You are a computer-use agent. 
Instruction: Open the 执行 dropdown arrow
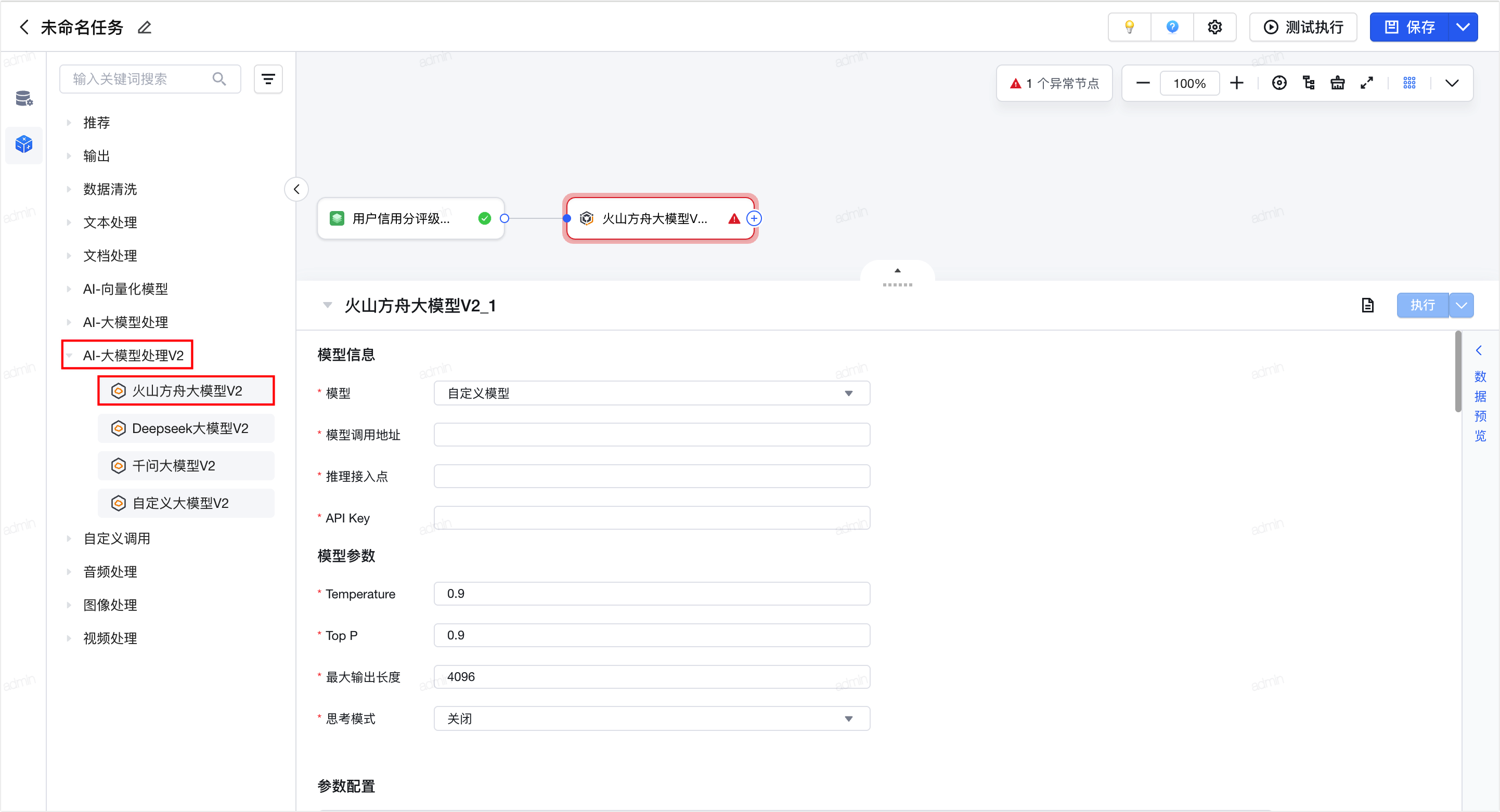[x=1462, y=305]
